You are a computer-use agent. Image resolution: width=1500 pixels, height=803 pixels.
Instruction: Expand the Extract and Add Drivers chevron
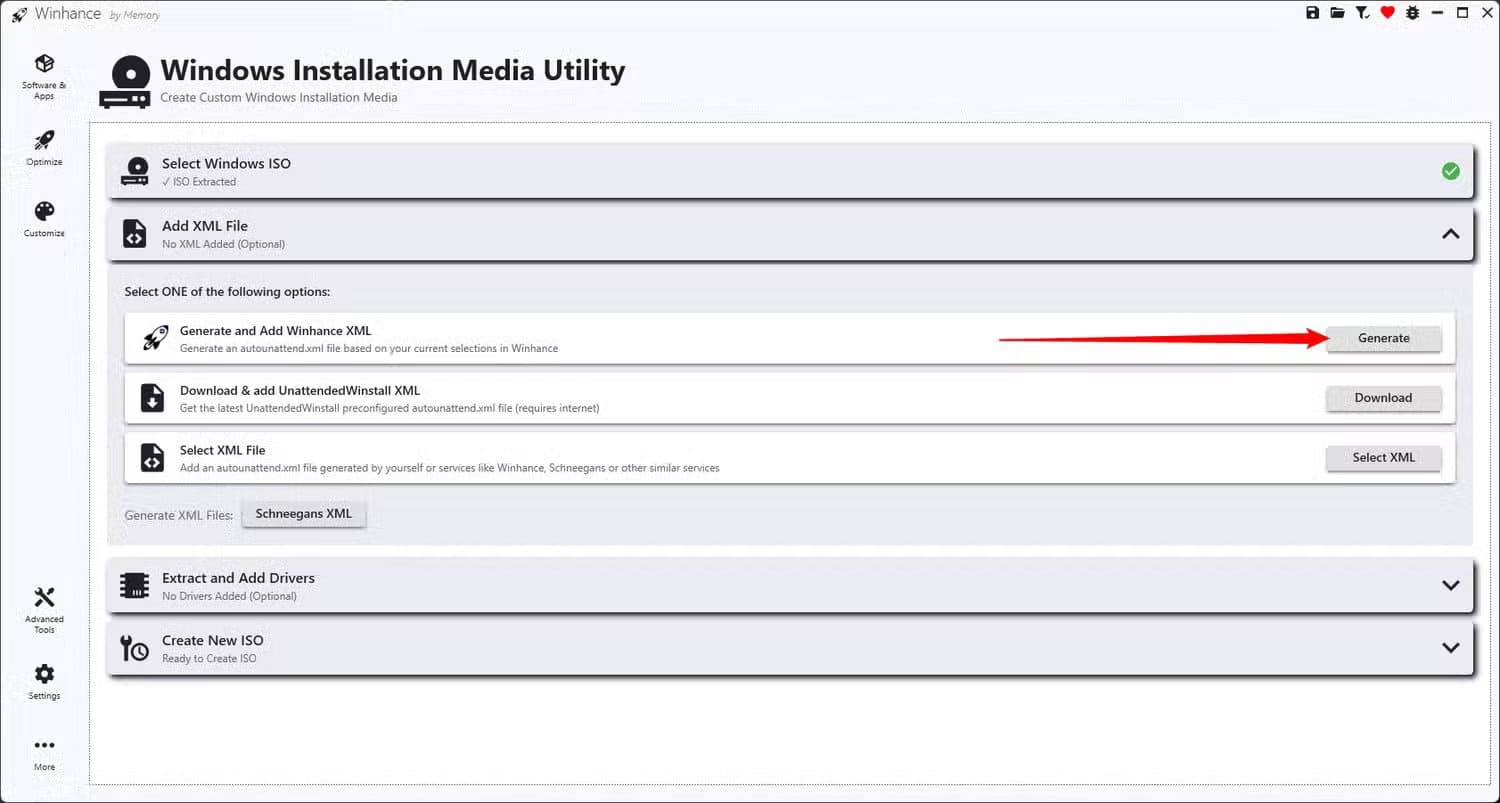1451,585
